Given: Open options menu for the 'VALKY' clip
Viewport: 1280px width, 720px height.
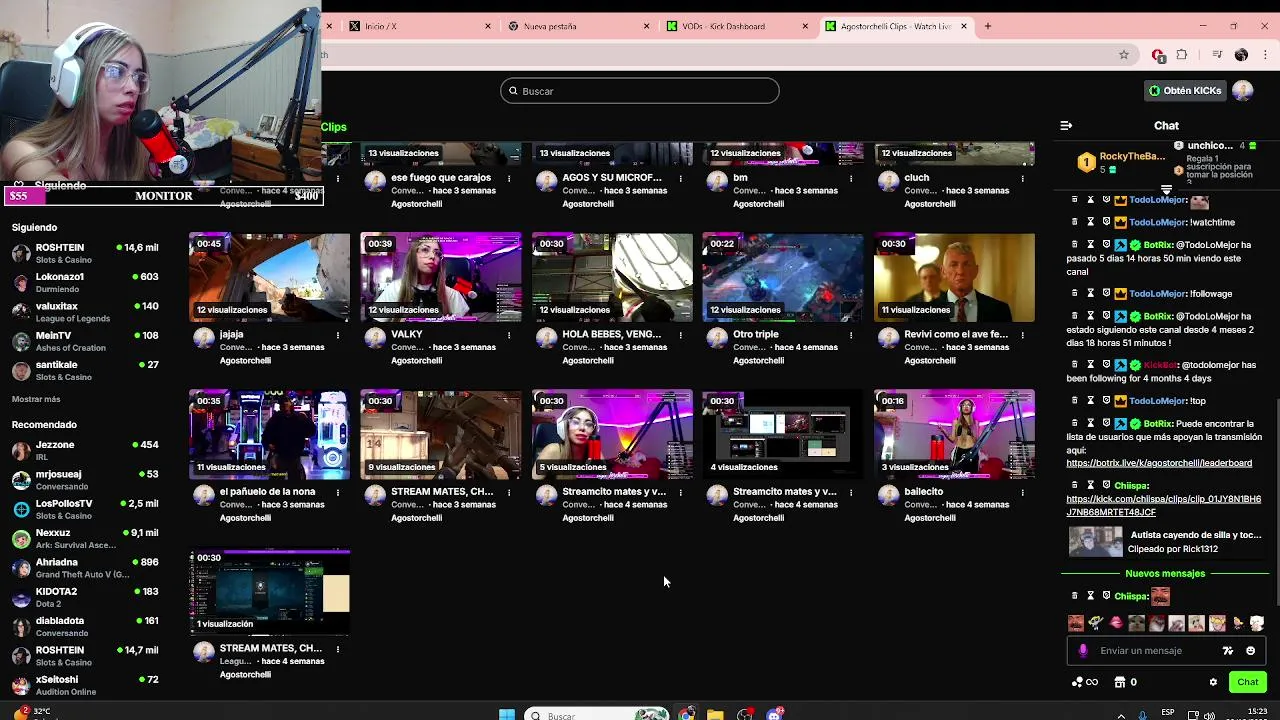Looking at the screenshot, I should [x=509, y=335].
